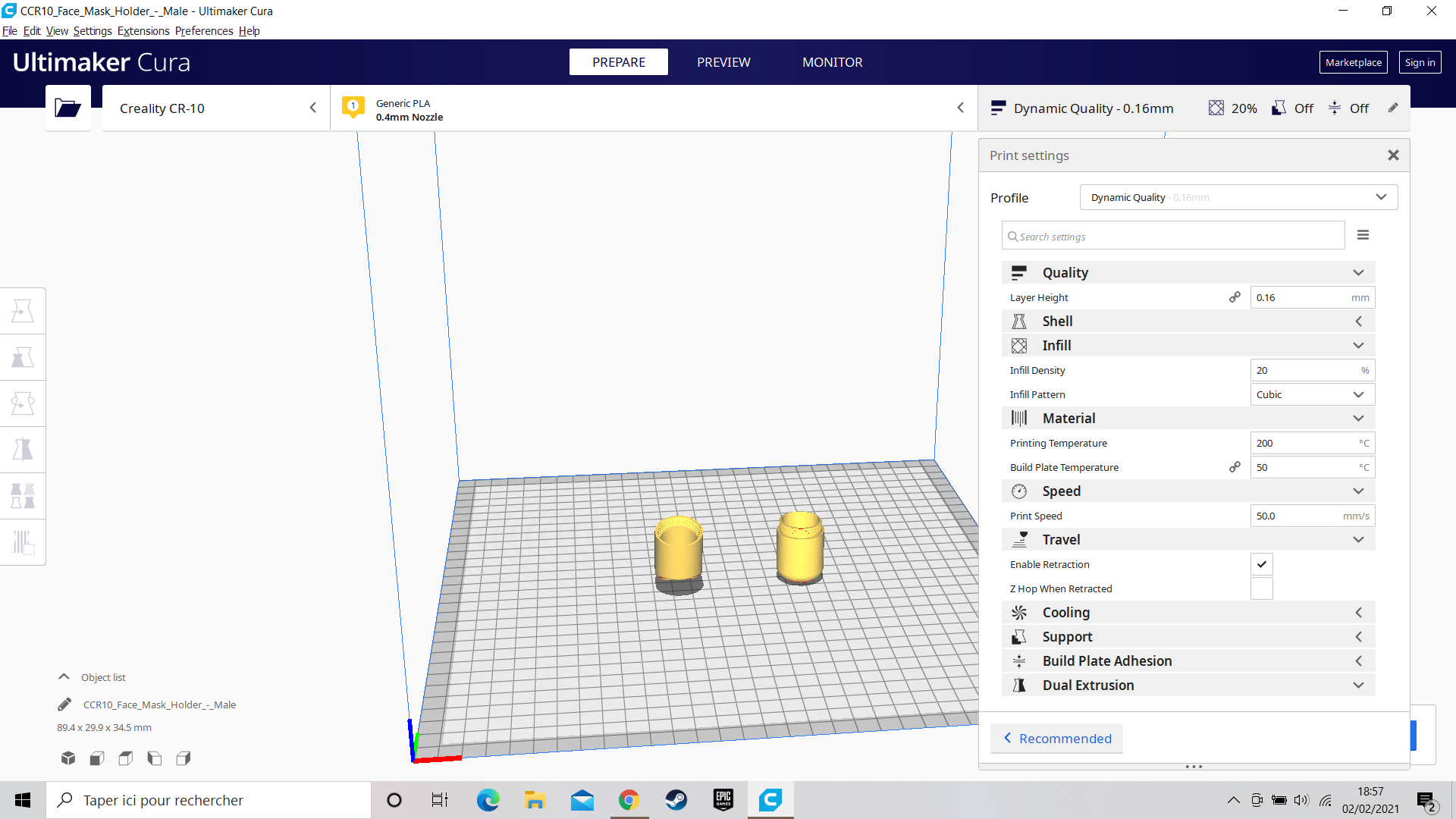Open Creality CR-10 printer selector
The height and width of the screenshot is (819, 1456).
pyautogui.click(x=216, y=108)
